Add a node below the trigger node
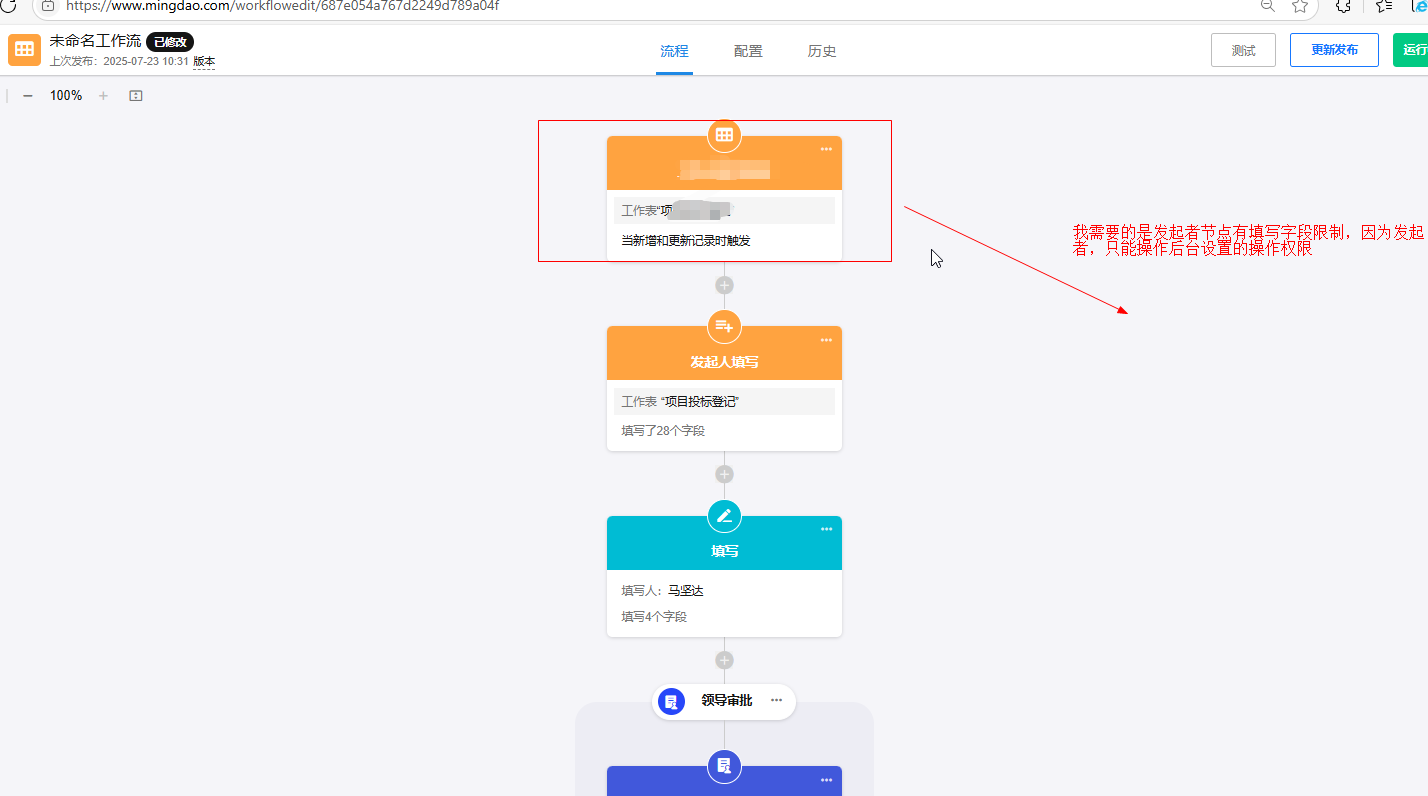The width and height of the screenshot is (1428, 796). pos(724,285)
